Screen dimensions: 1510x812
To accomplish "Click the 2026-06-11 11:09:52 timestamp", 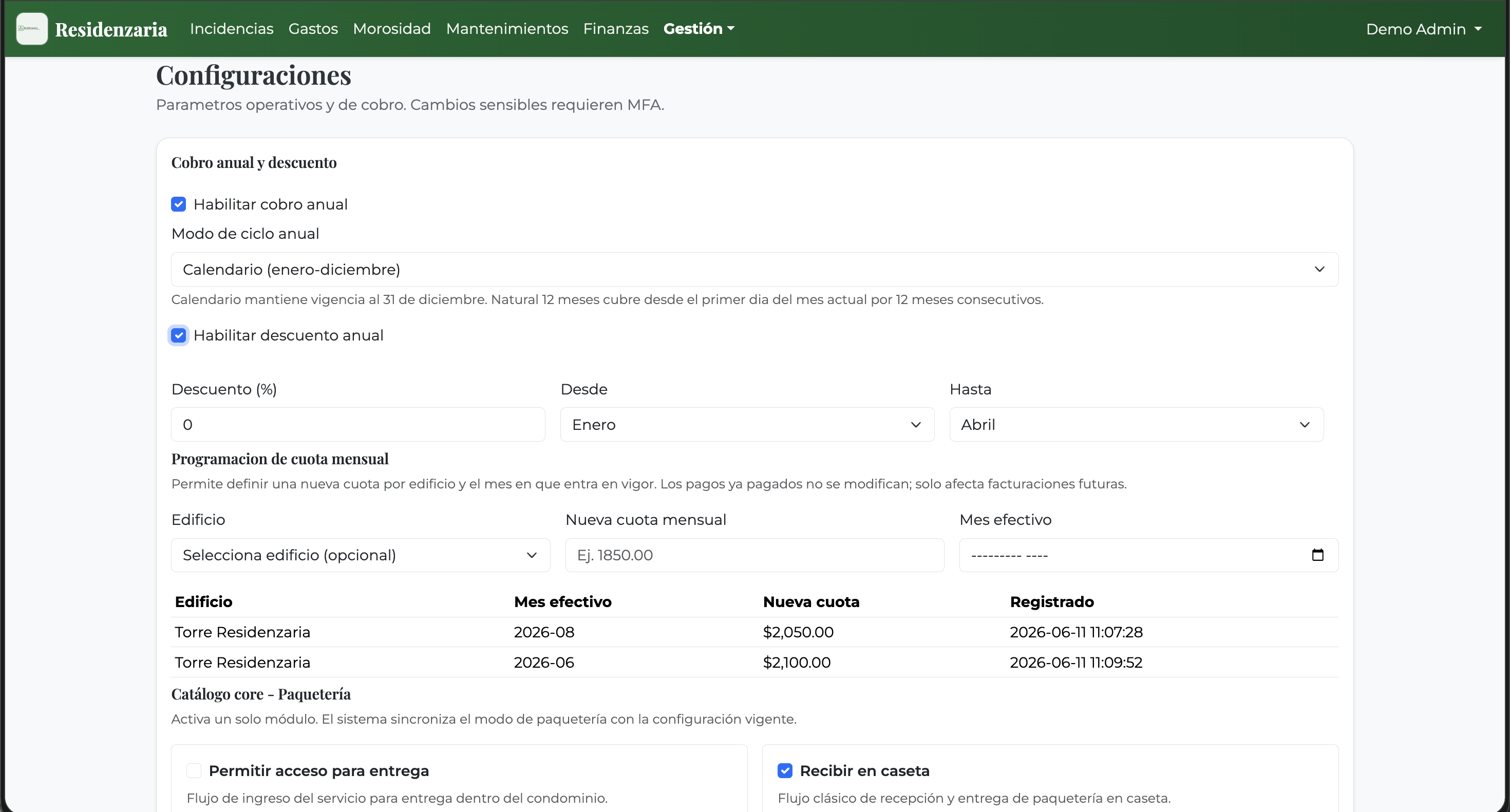I will (1075, 663).
